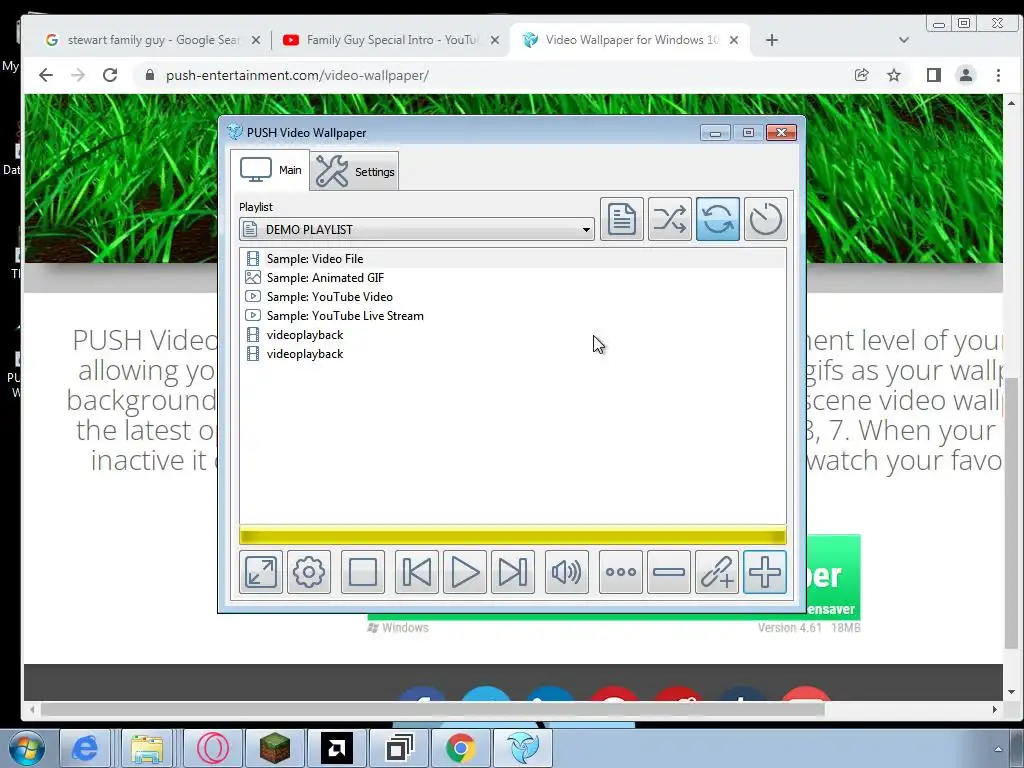The height and width of the screenshot is (768, 1024).
Task: Open Opera browser from taskbar
Action: click(212, 748)
